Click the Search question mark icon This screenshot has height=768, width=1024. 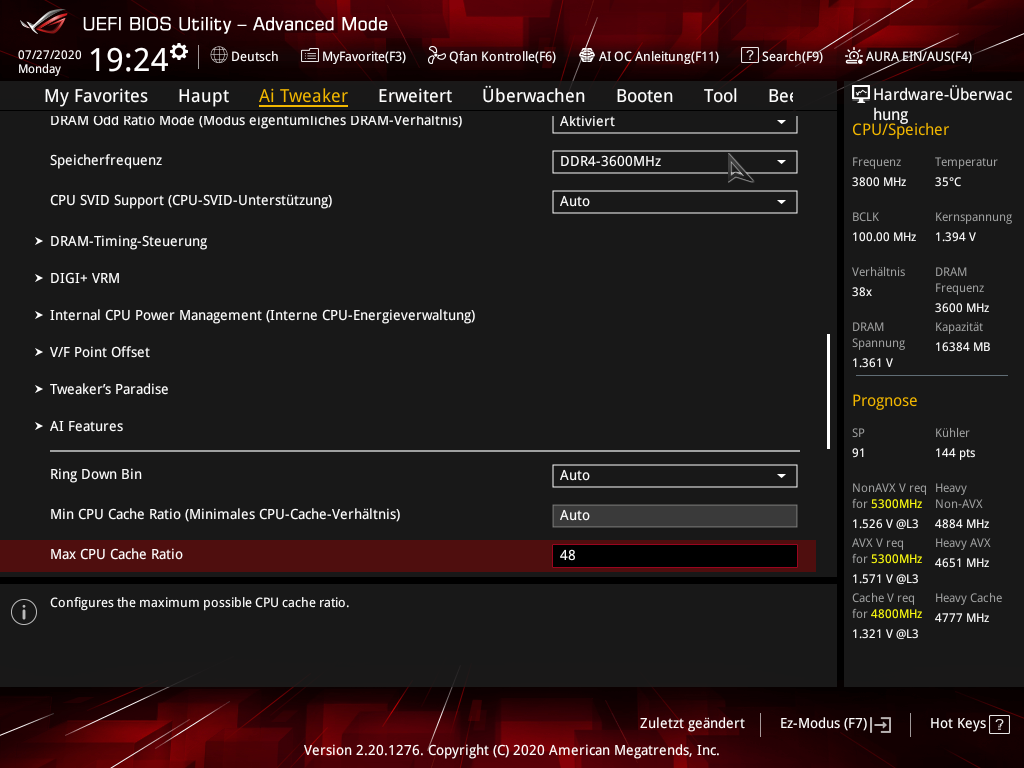(x=750, y=56)
